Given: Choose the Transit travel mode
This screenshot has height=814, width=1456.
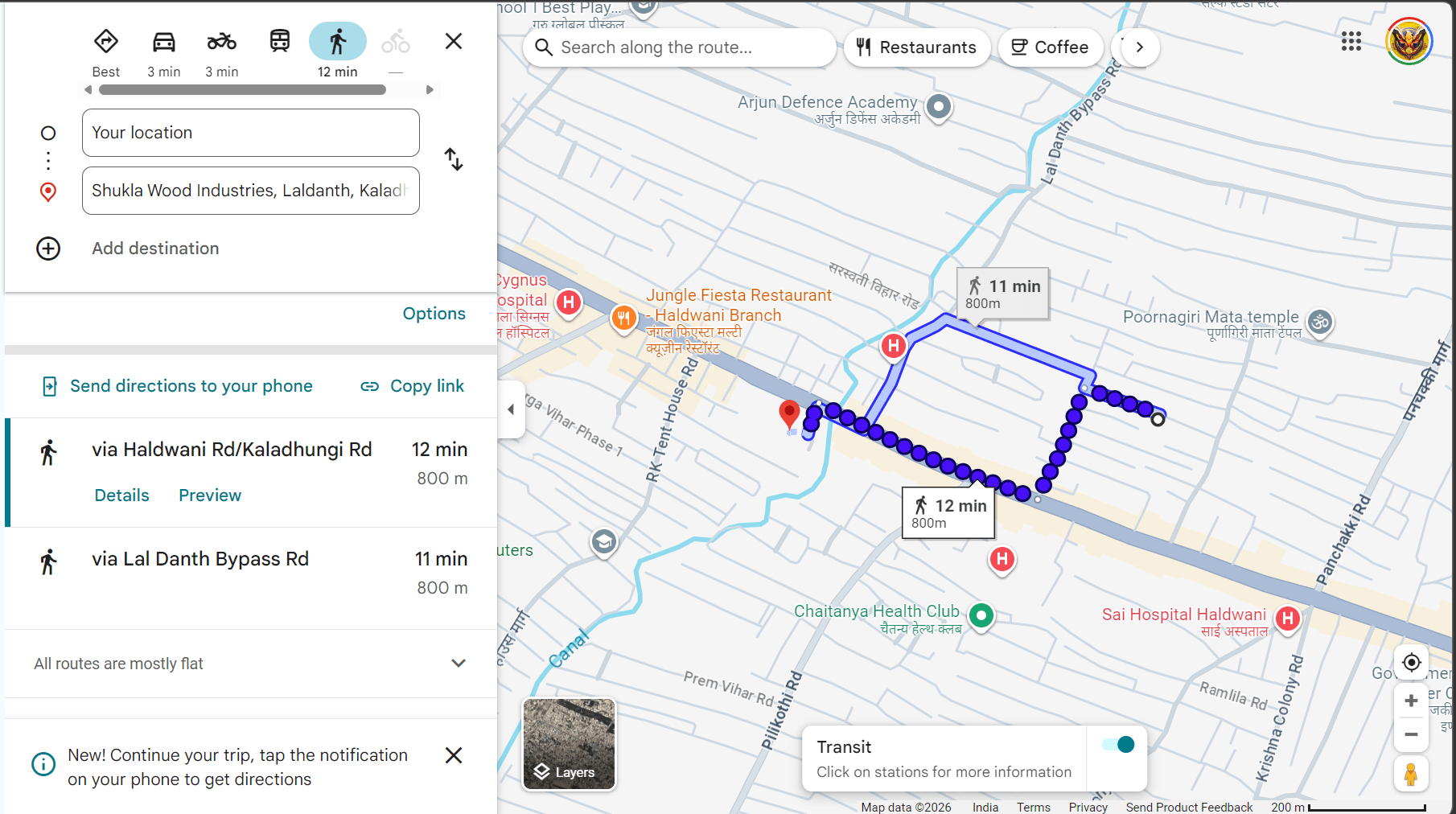Looking at the screenshot, I should click(x=280, y=41).
